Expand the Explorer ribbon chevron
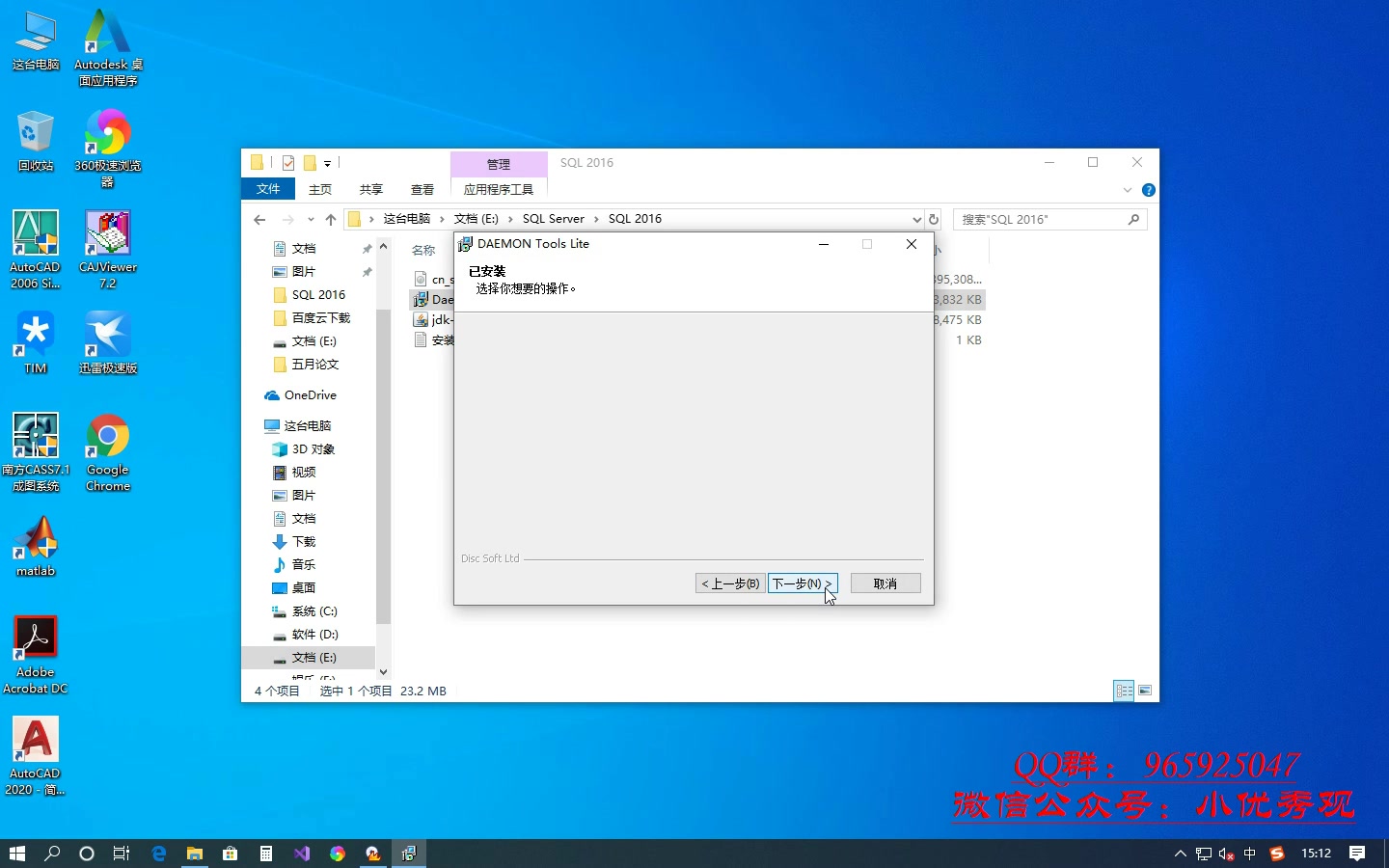Screen dimensions: 1389x868 click(x=1128, y=190)
